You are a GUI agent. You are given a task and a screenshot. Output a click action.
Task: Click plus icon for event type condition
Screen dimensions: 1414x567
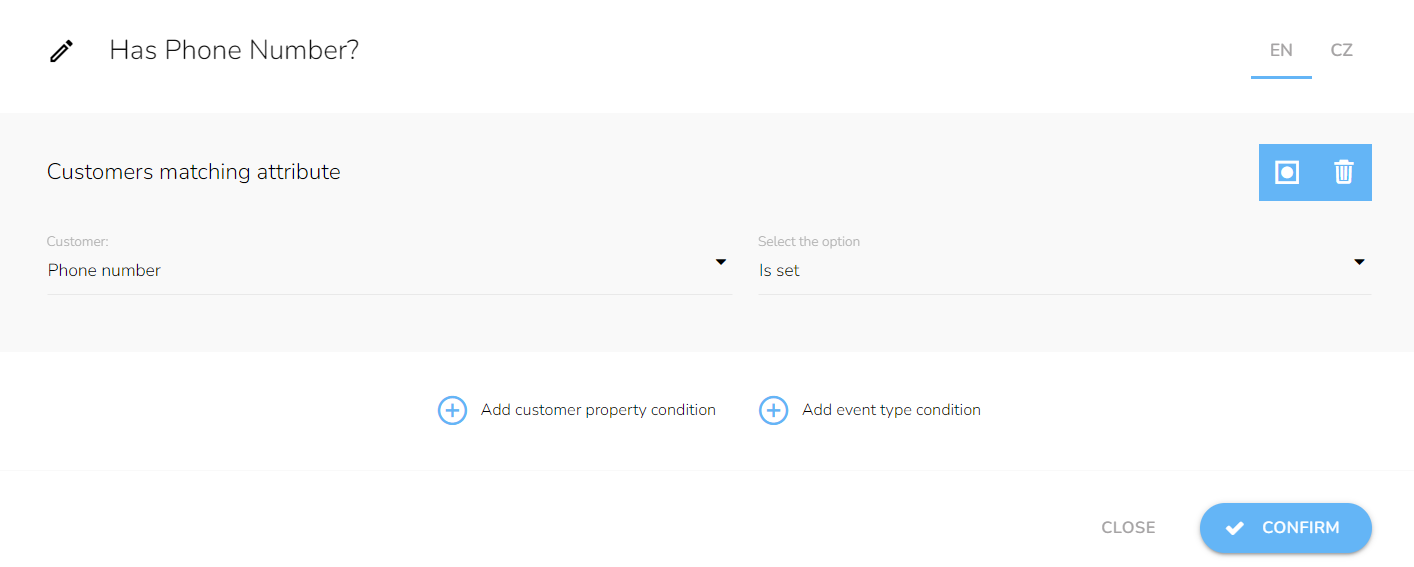tap(773, 410)
